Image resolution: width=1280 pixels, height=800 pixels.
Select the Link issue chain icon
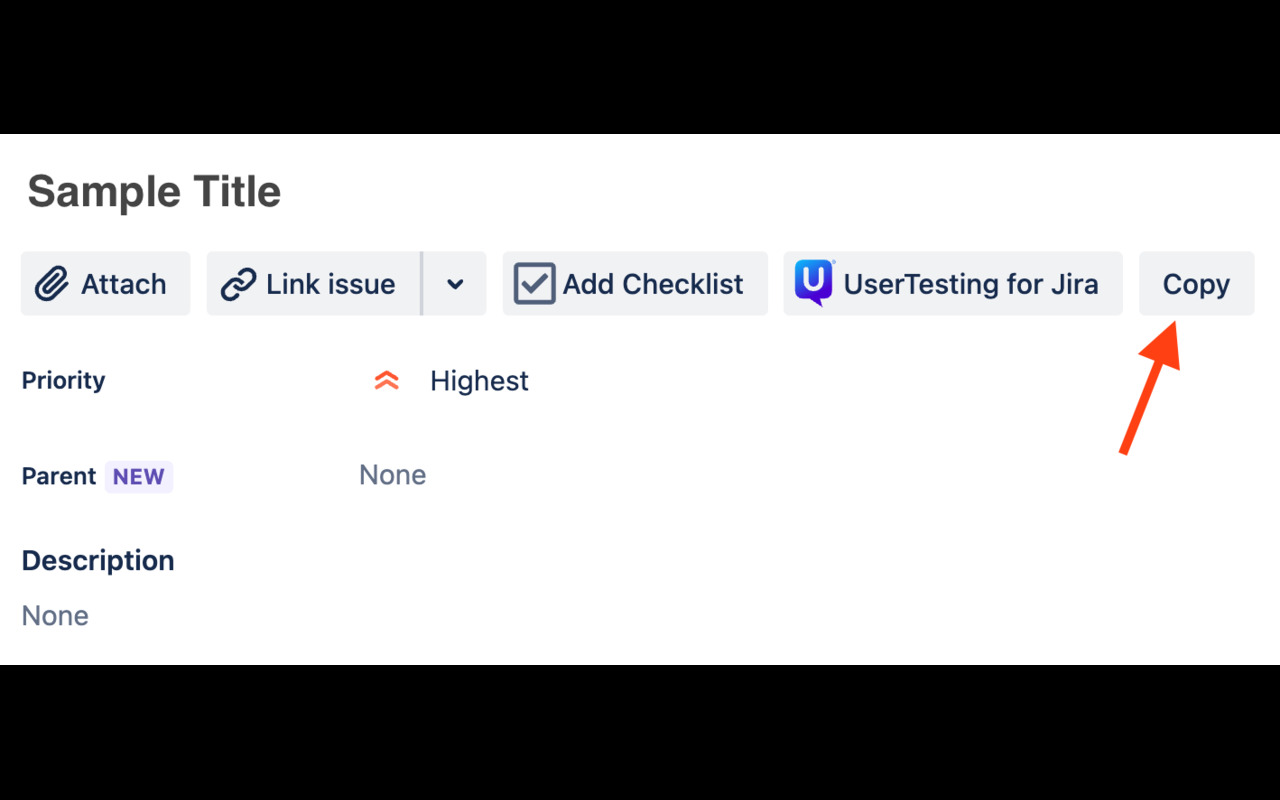tap(237, 283)
